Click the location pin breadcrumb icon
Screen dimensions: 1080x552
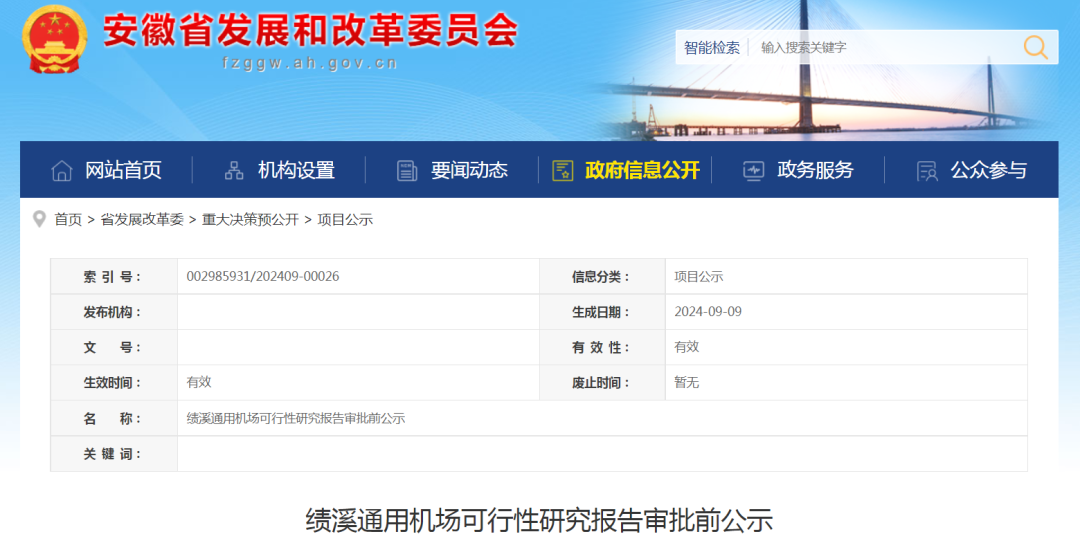pos(39,219)
